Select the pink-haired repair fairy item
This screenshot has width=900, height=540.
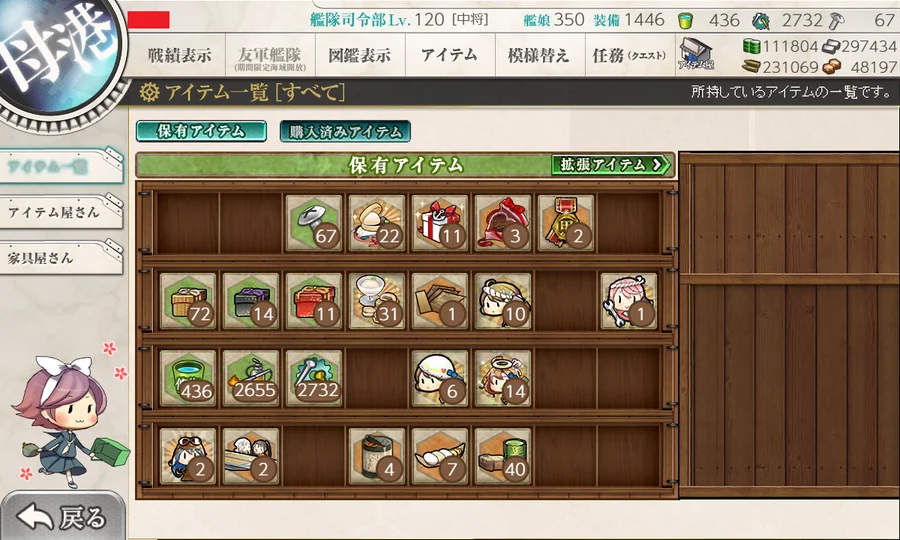pos(629,301)
